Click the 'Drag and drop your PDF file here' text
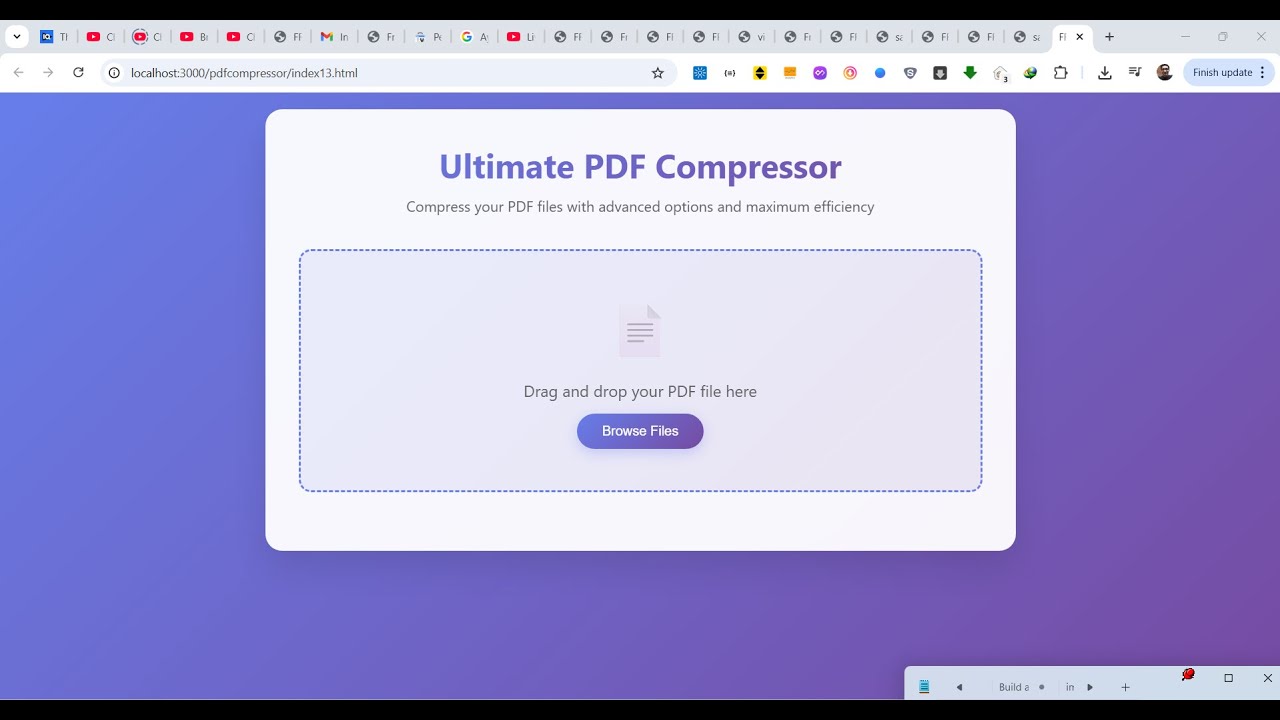The width and height of the screenshot is (1280, 720). (x=640, y=391)
